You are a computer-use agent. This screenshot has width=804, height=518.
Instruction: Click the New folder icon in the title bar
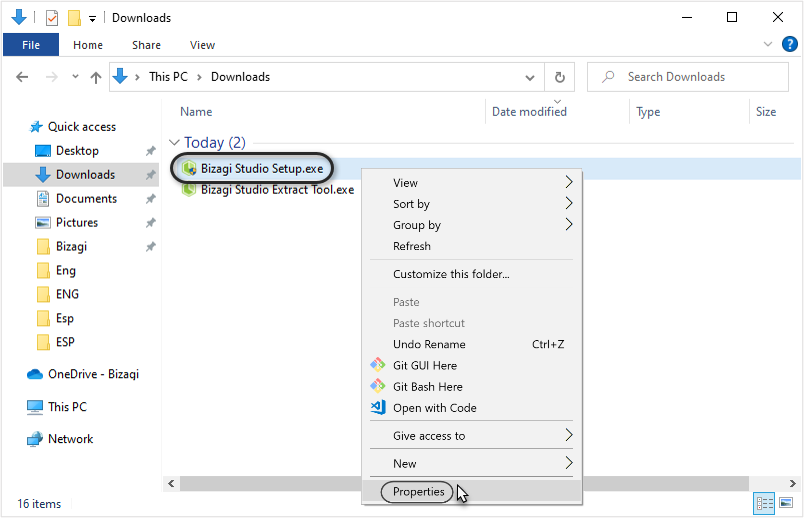pyautogui.click(x=74, y=18)
